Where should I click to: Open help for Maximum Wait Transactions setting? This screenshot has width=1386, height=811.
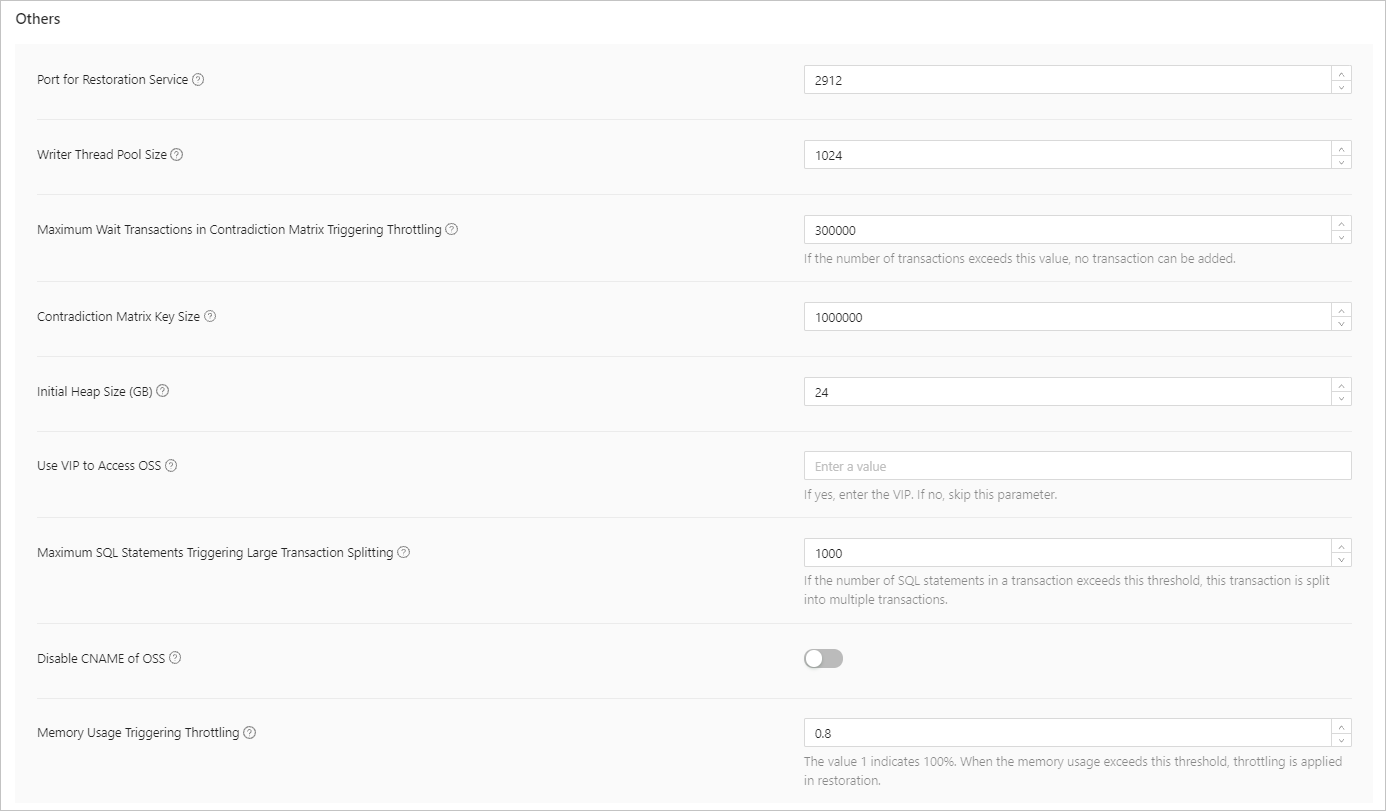[452, 229]
